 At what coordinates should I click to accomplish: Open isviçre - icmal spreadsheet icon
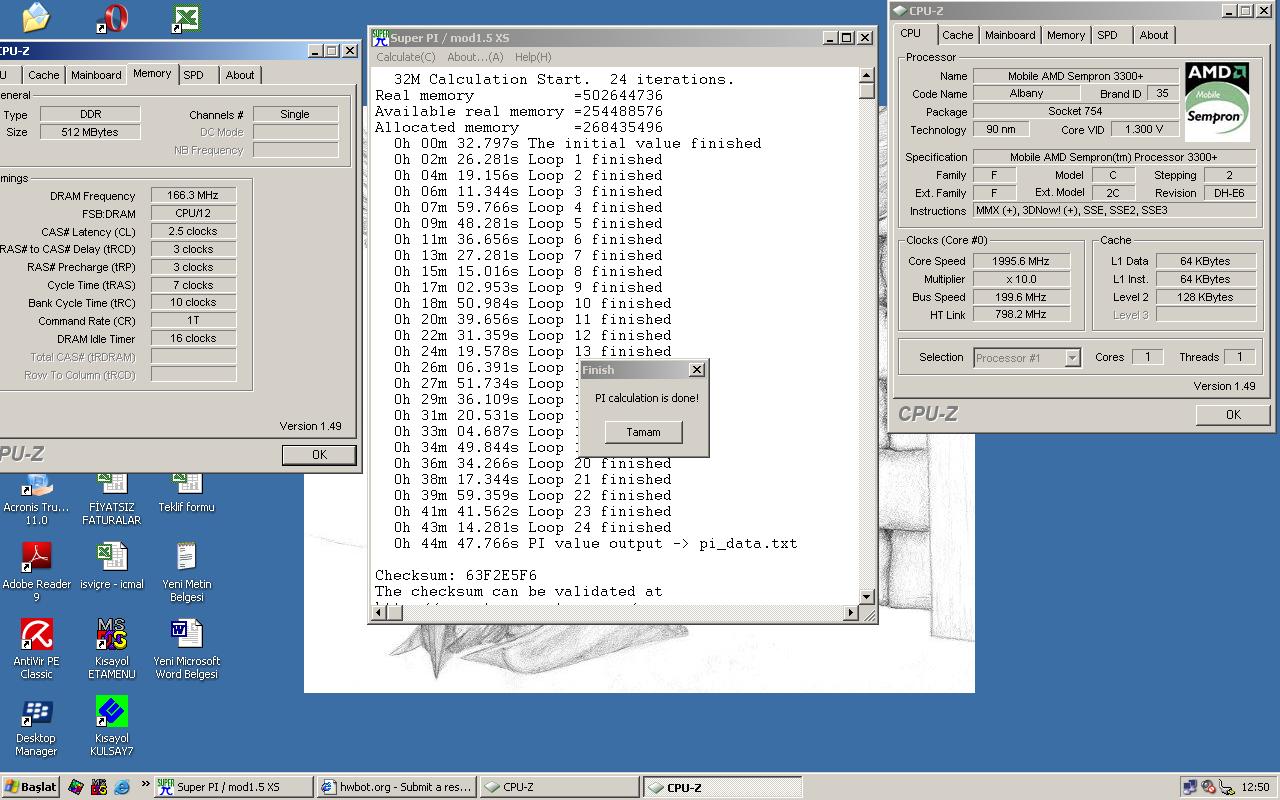(x=112, y=556)
